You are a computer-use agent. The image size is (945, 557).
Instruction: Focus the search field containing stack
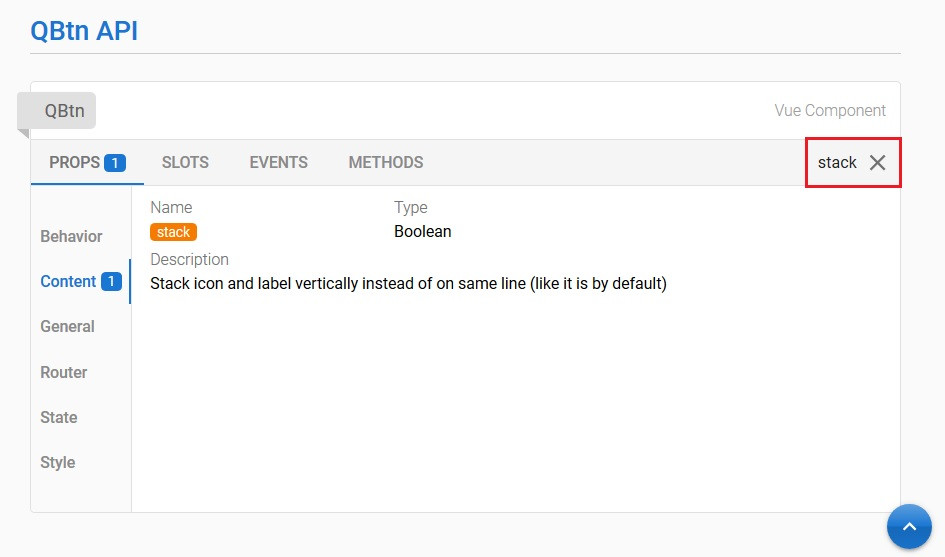click(x=836, y=163)
